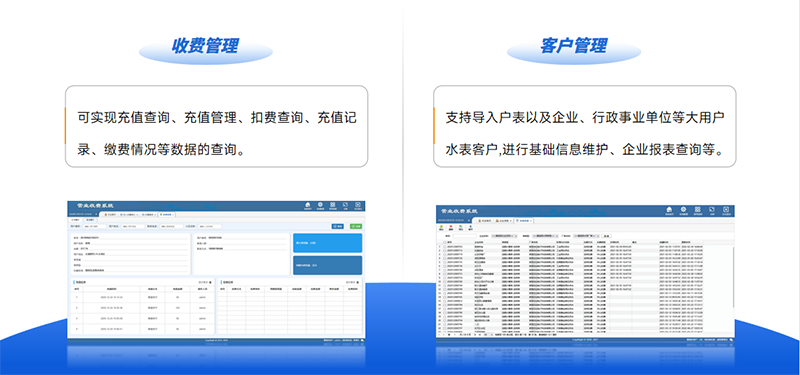This screenshot has height=375, width=800.
Task: Tick the checkbox of row 10 in the customer table
Action: [444, 282]
